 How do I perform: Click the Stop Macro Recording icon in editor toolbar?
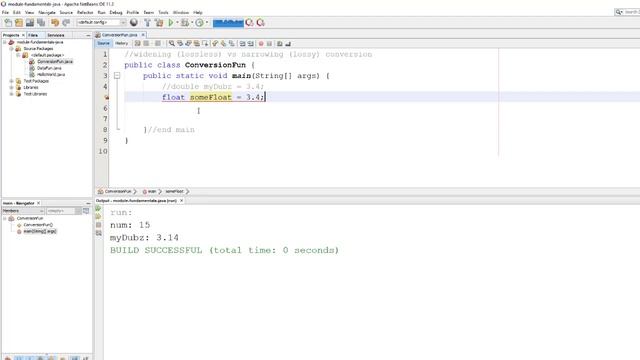coord(269,44)
